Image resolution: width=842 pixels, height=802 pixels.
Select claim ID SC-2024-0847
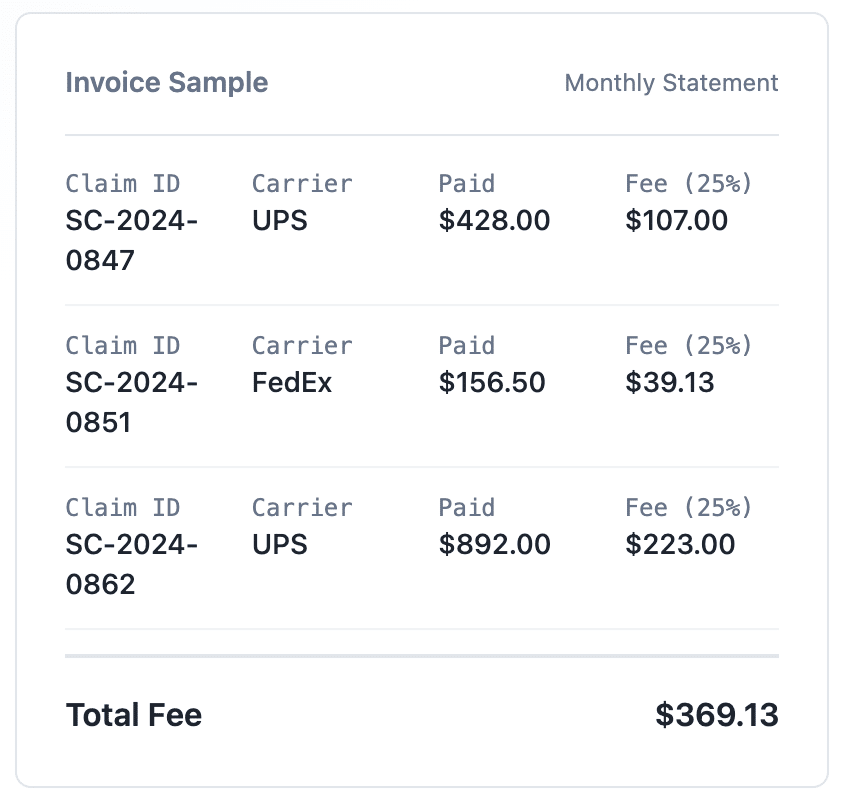coord(131,240)
